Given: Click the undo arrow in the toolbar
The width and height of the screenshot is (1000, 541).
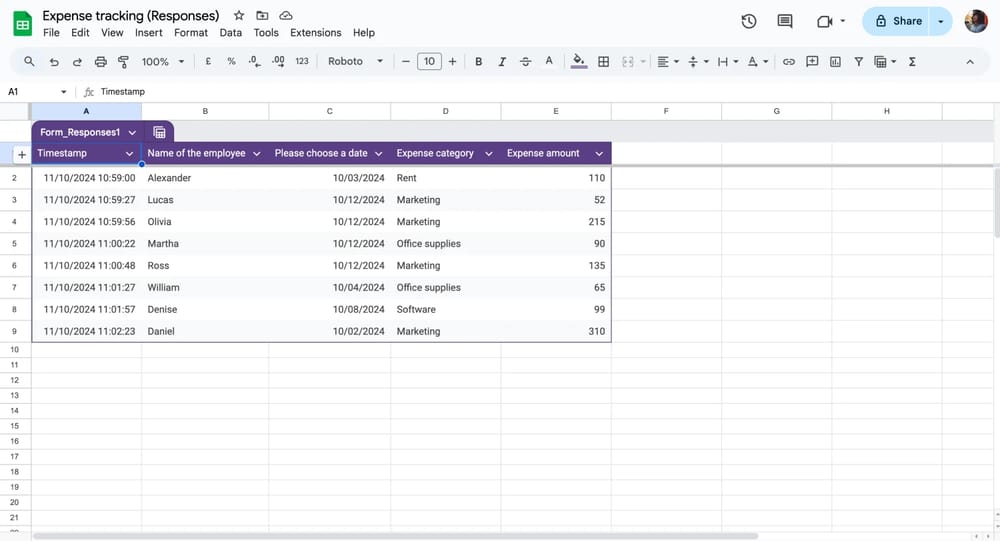Looking at the screenshot, I should click(x=53, y=62).
